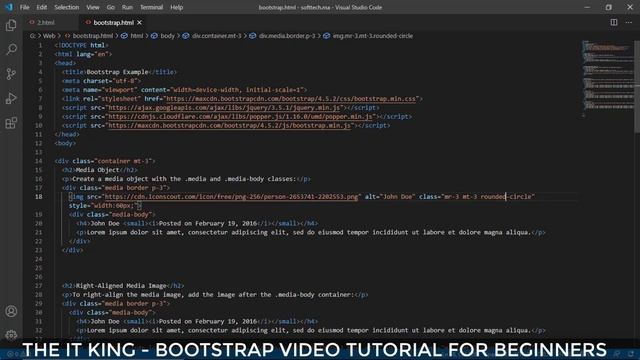Open the Terminal menu
The height and width of the screenshot is (360, 640).
tap(151, 7)
